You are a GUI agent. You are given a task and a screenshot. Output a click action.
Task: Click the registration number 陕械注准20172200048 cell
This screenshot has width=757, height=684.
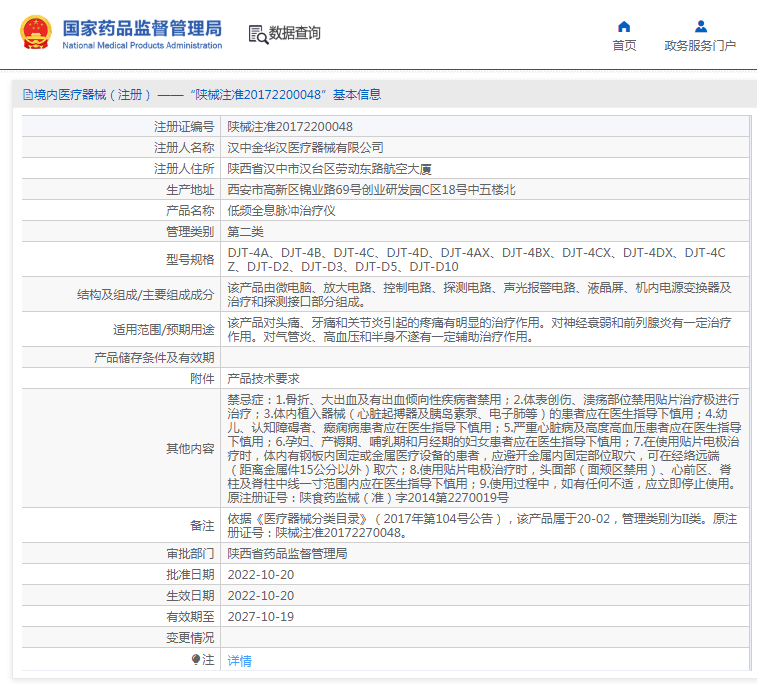(290, 127)
